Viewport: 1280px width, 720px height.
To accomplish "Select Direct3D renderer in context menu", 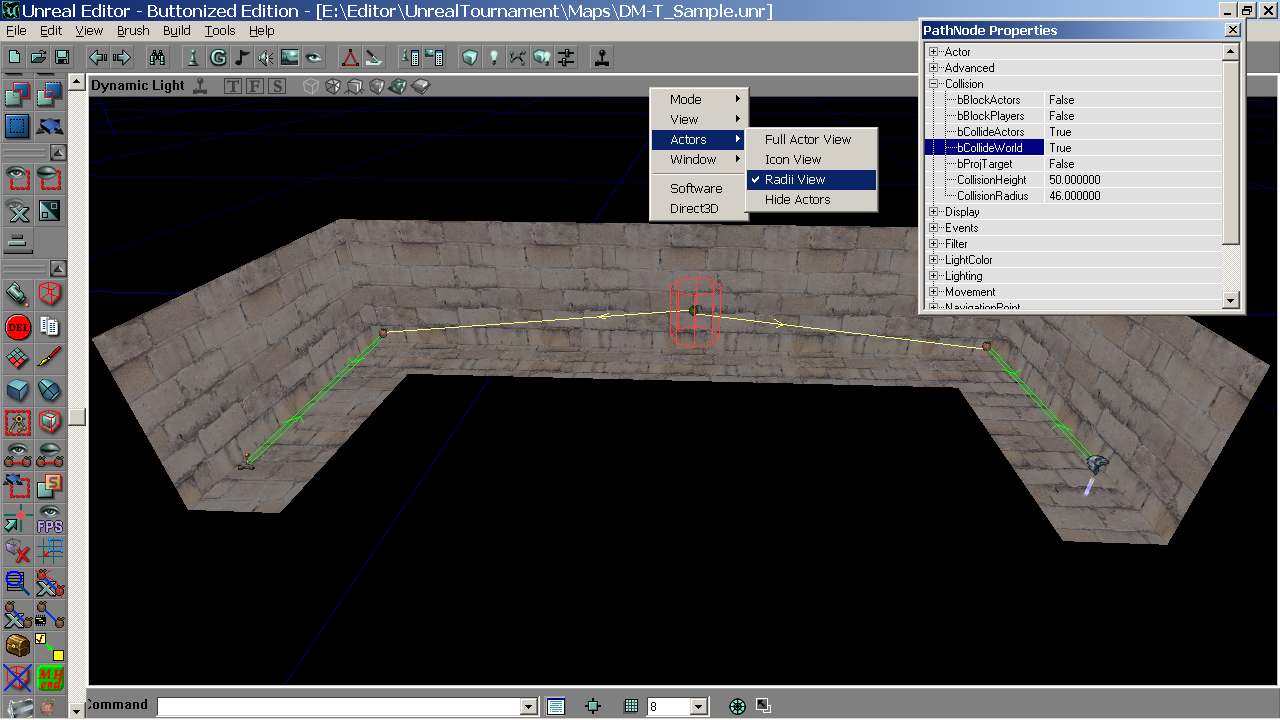I will (x=698, y=208).
